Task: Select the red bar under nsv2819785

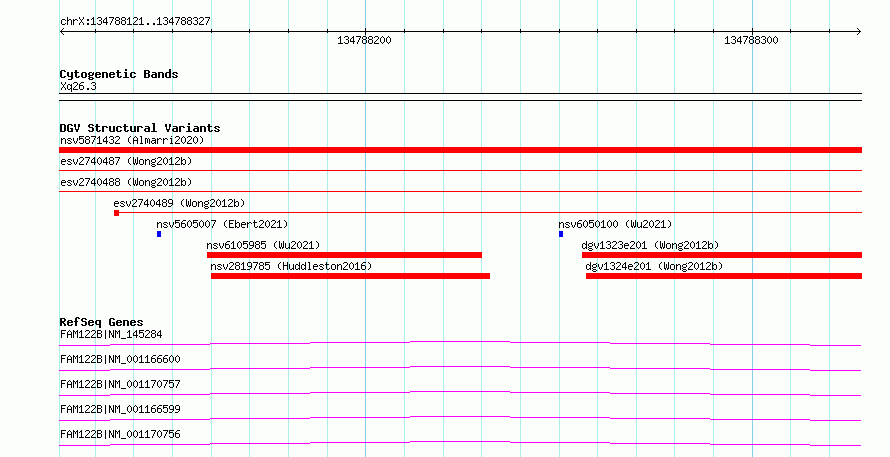Action: 350,276
